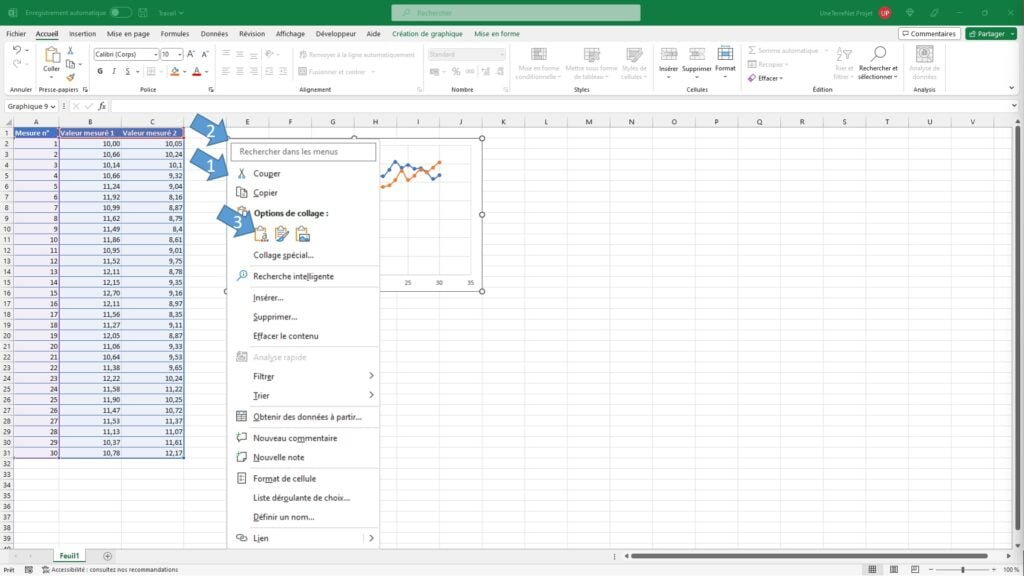Click the insert function fx icon
The image size is (1024, 576).
point(101,106)
